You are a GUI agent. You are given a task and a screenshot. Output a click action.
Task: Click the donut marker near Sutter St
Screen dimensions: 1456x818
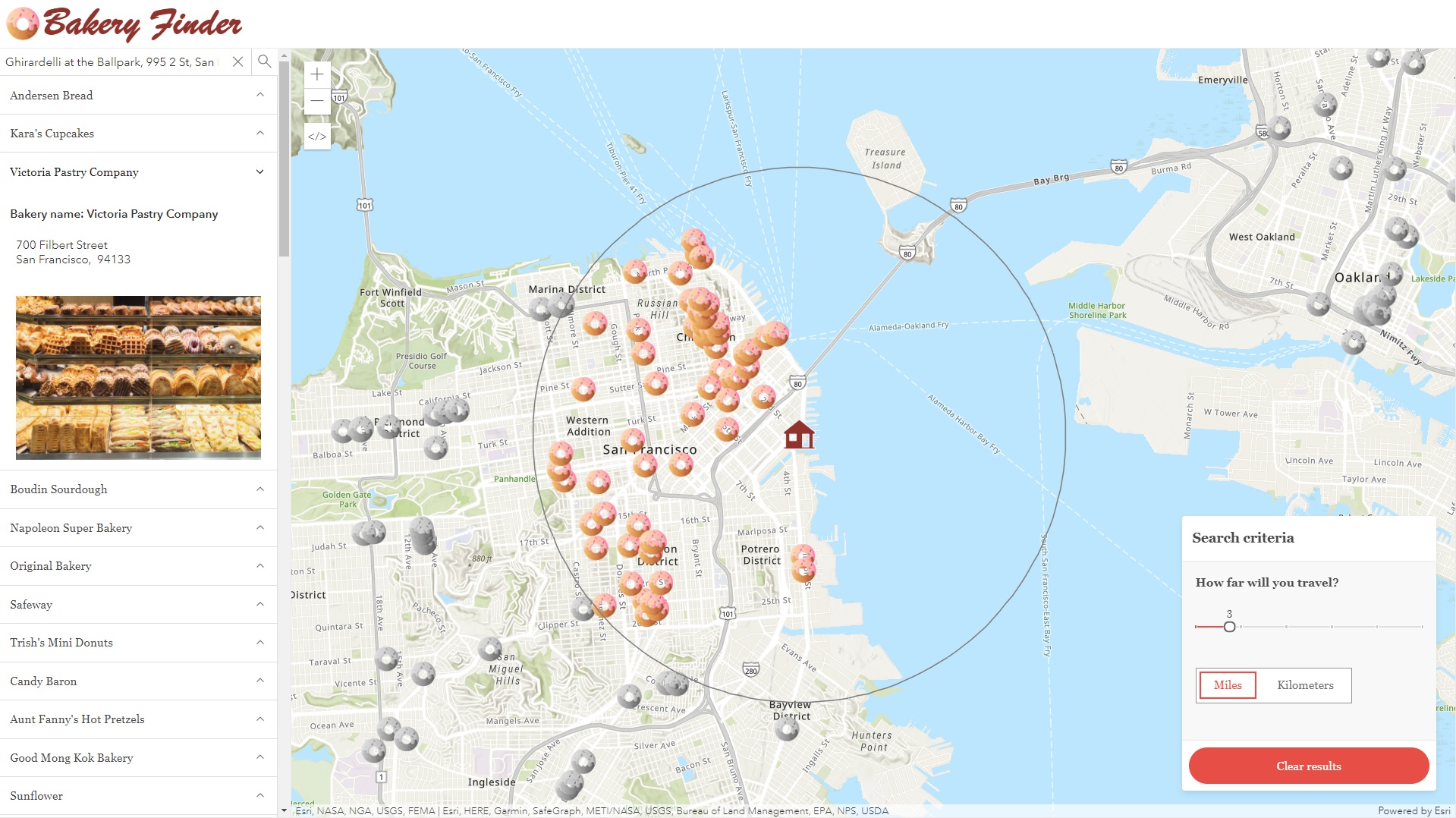click(x=656, y=383)
